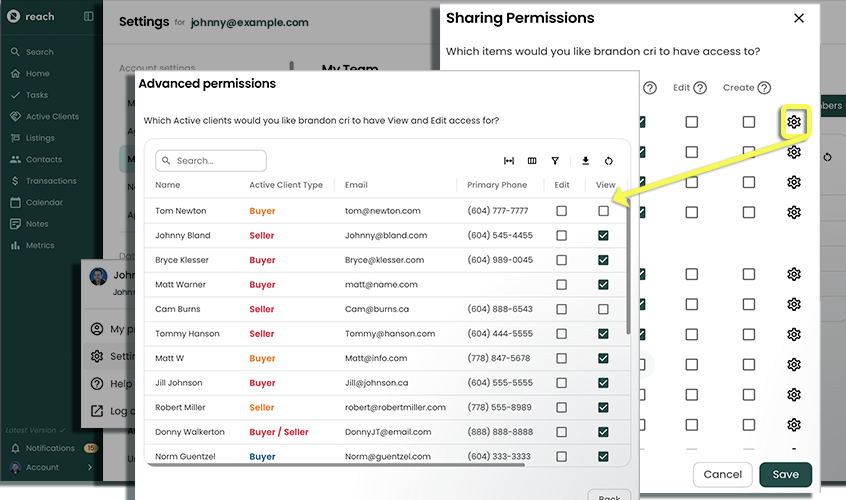
Task: Click the refresh icon in table toolbar
Action: pyautogui.click(x=608, y=161)
